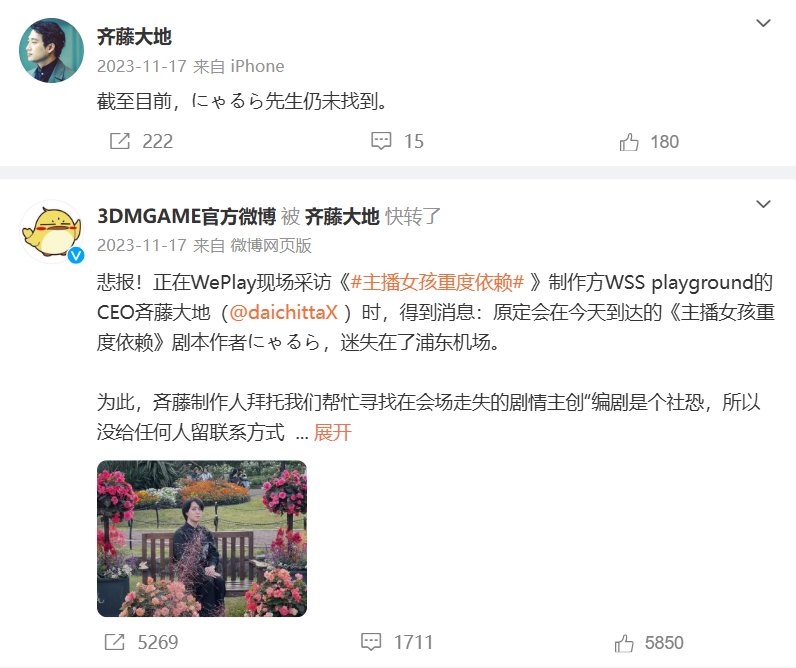Expand options chevron on 3DMGAME post
796x668 pixels.
(764, 204)
